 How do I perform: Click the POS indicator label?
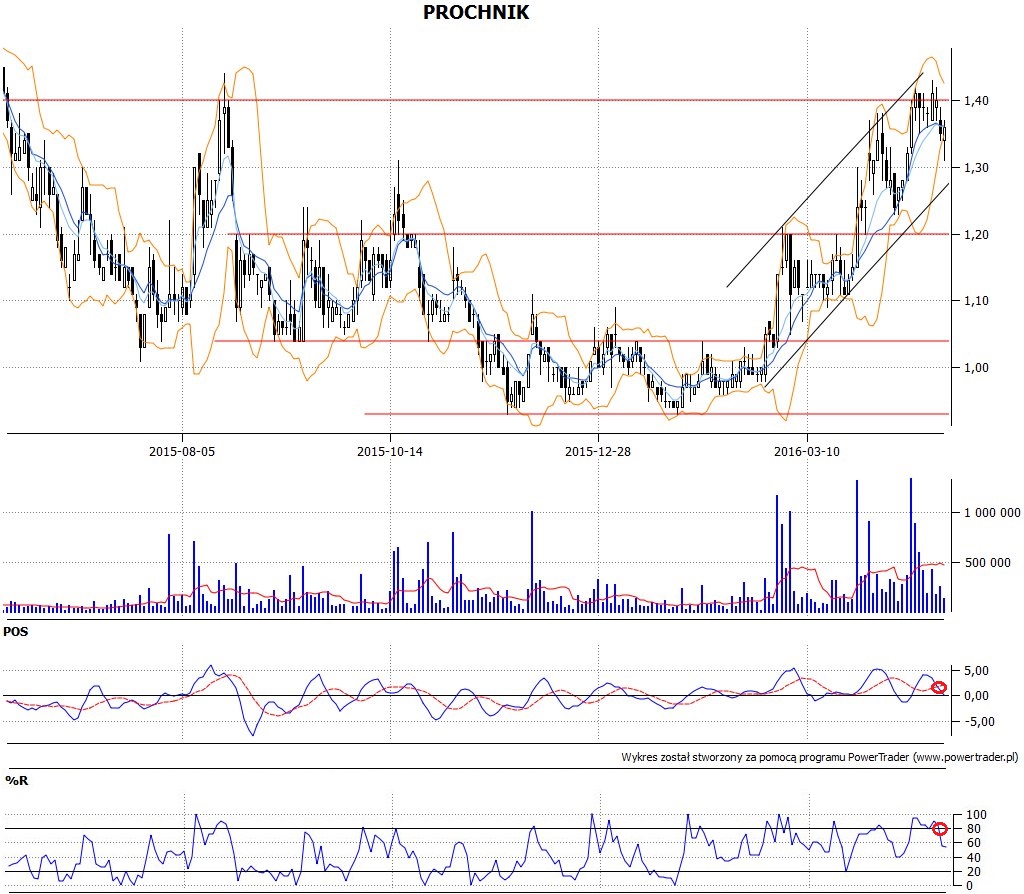click(x=16, y=631)
